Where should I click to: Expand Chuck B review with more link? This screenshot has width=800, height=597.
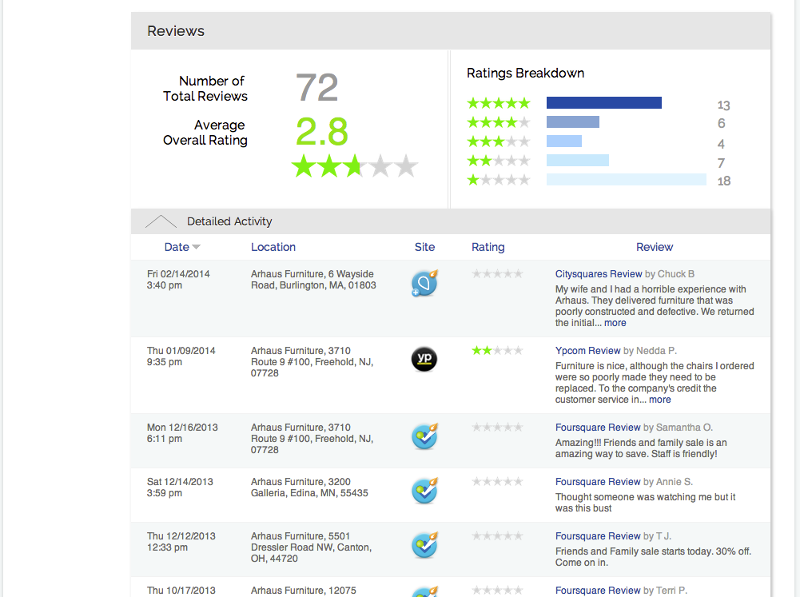(615, 323)
